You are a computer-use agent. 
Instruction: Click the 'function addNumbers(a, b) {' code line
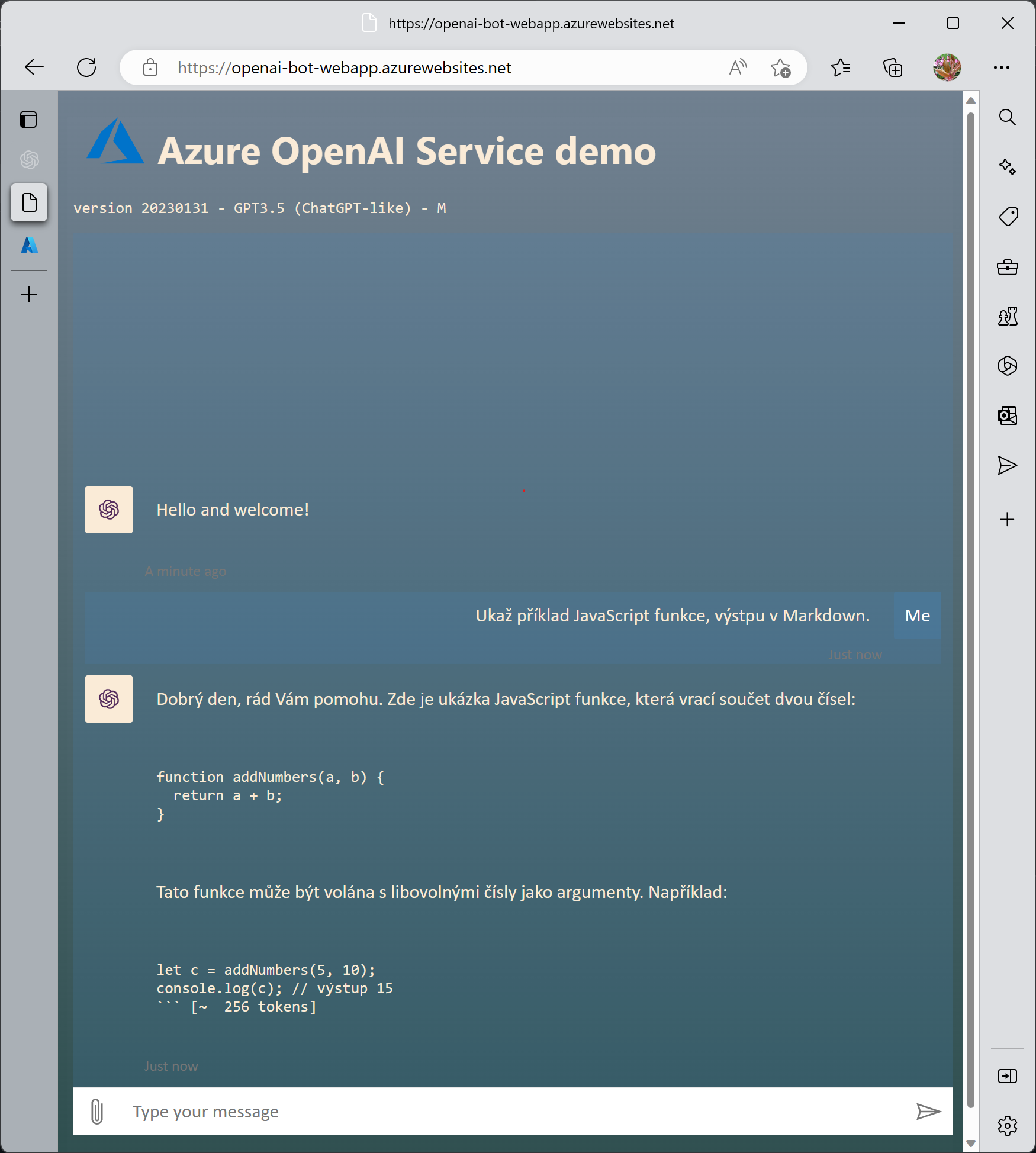tap(271, 777)
